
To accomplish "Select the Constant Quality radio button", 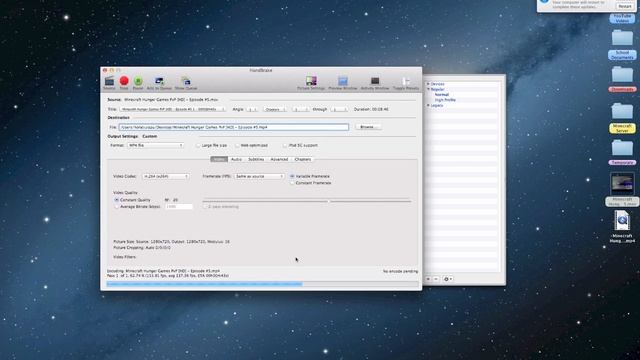I will pos(116,200).
